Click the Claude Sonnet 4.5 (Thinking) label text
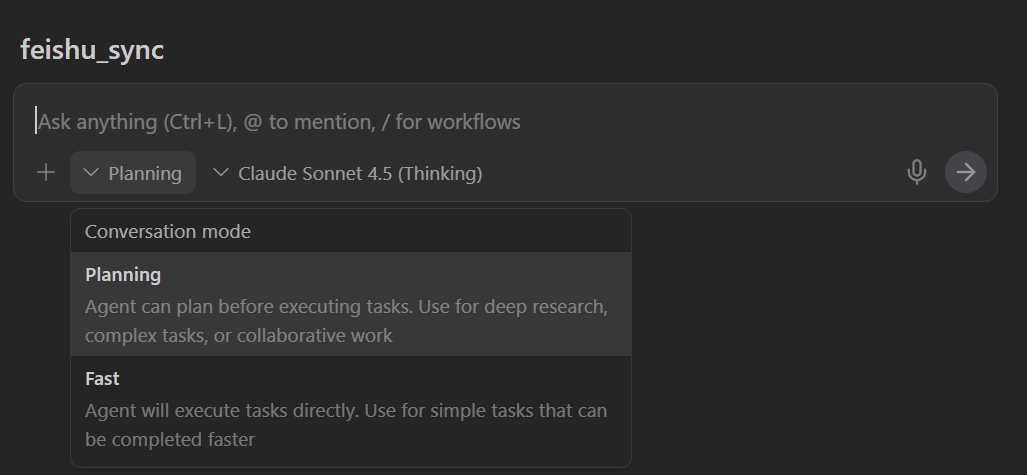The width and height of the screenshot is (1027, 475). [360, 173]
